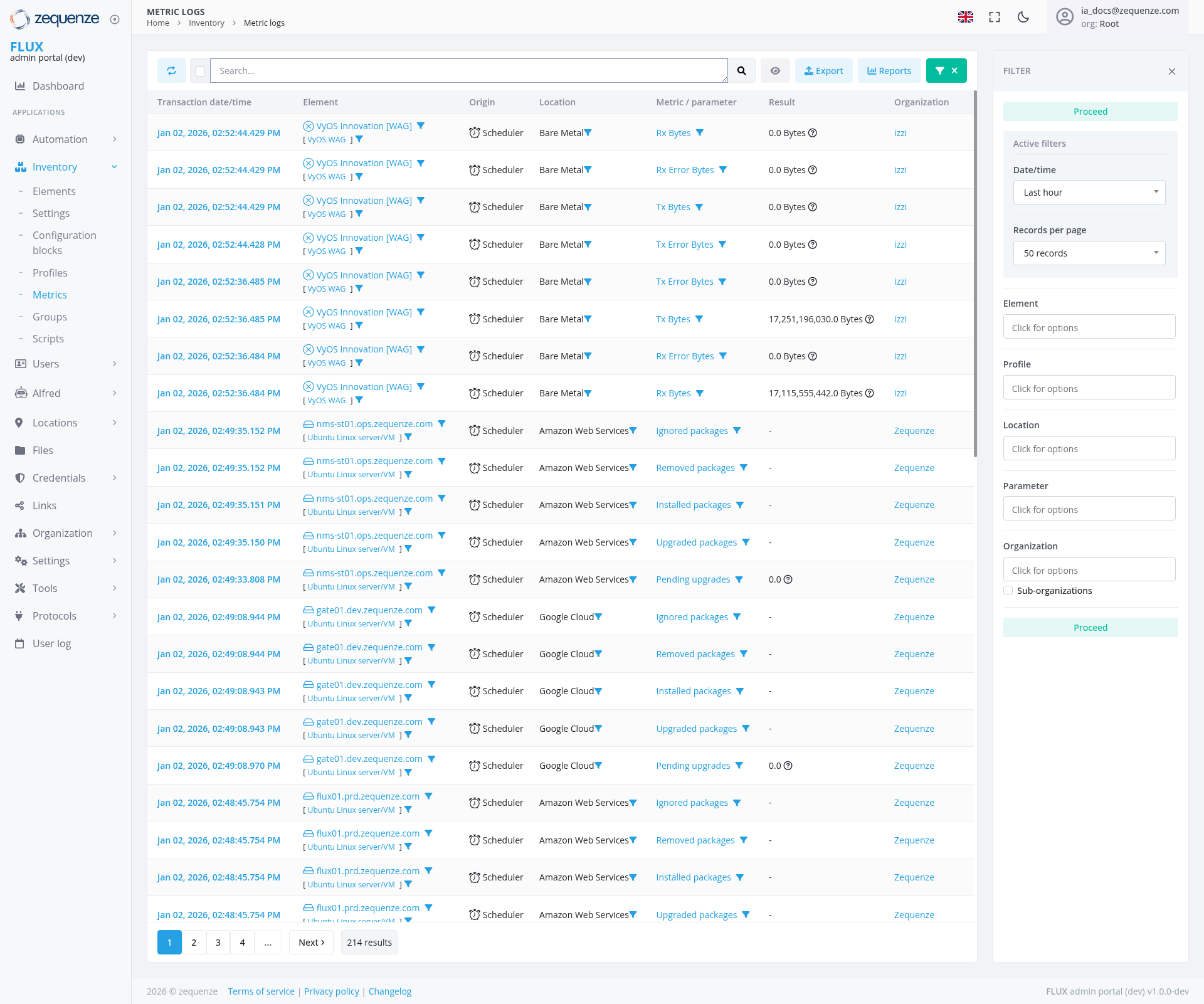1204x1004 pixels.
Task: Click the bottom Proceed button
Action: click(1090, 628)
